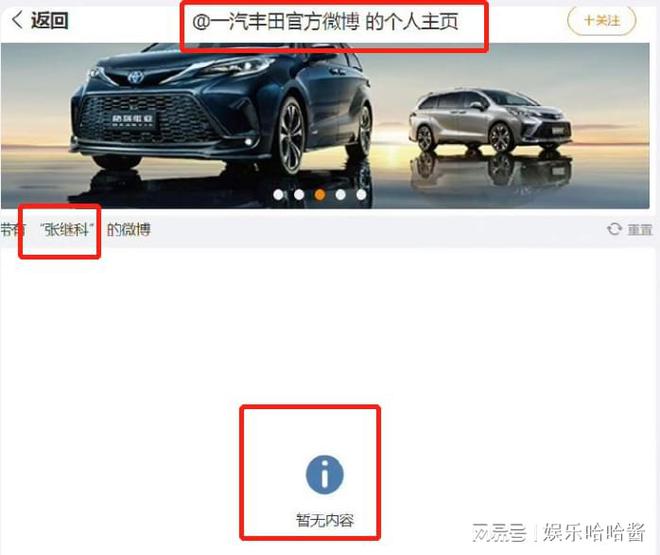Click the back chevron arrow icon

17,20
